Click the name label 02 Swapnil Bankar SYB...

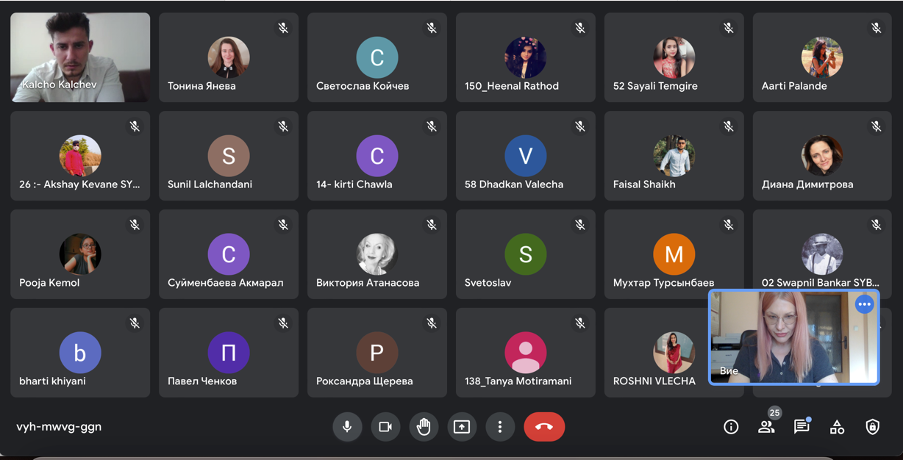[x=820, y=283]
